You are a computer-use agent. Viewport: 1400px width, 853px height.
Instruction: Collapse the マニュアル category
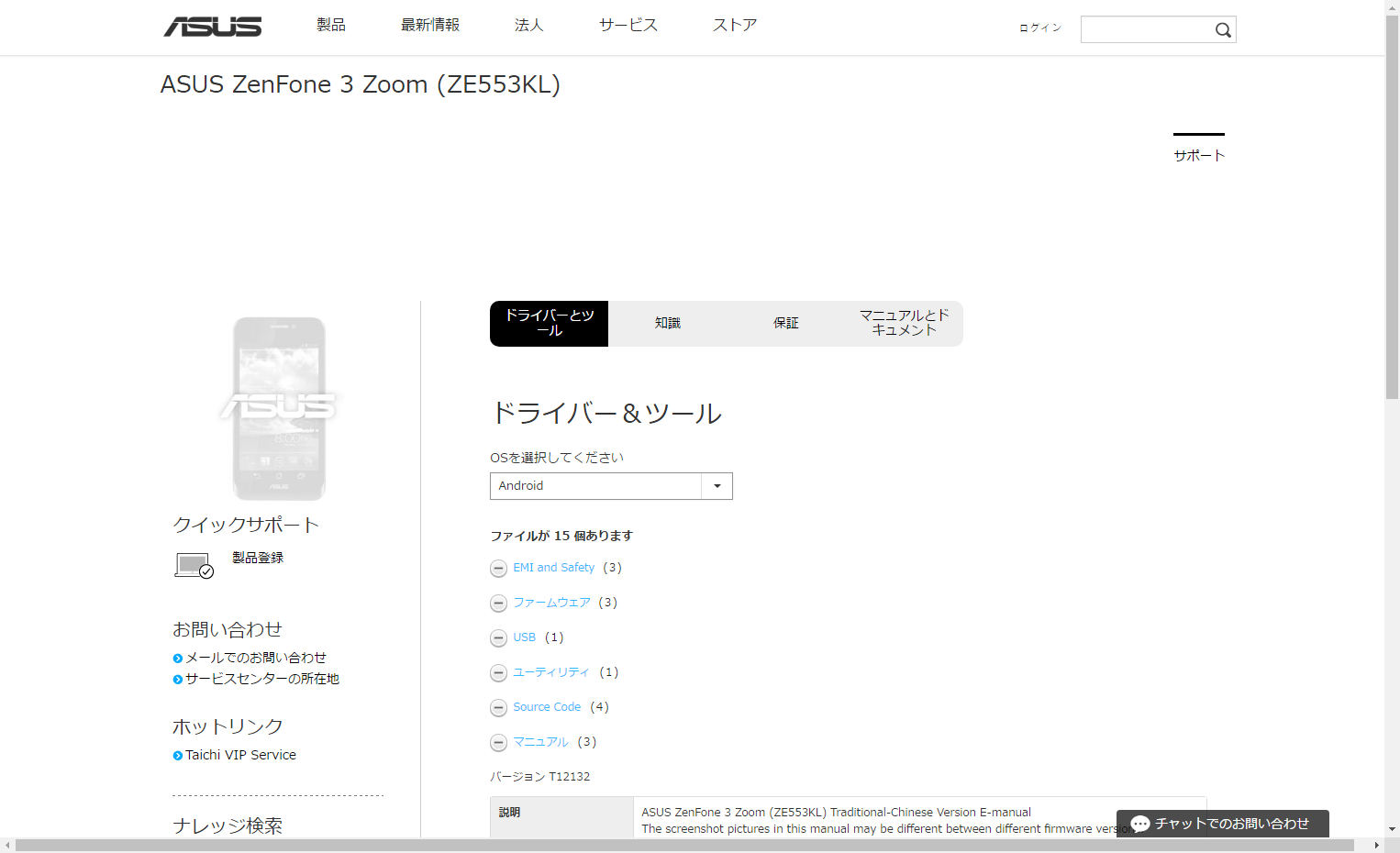click(498, 743)
